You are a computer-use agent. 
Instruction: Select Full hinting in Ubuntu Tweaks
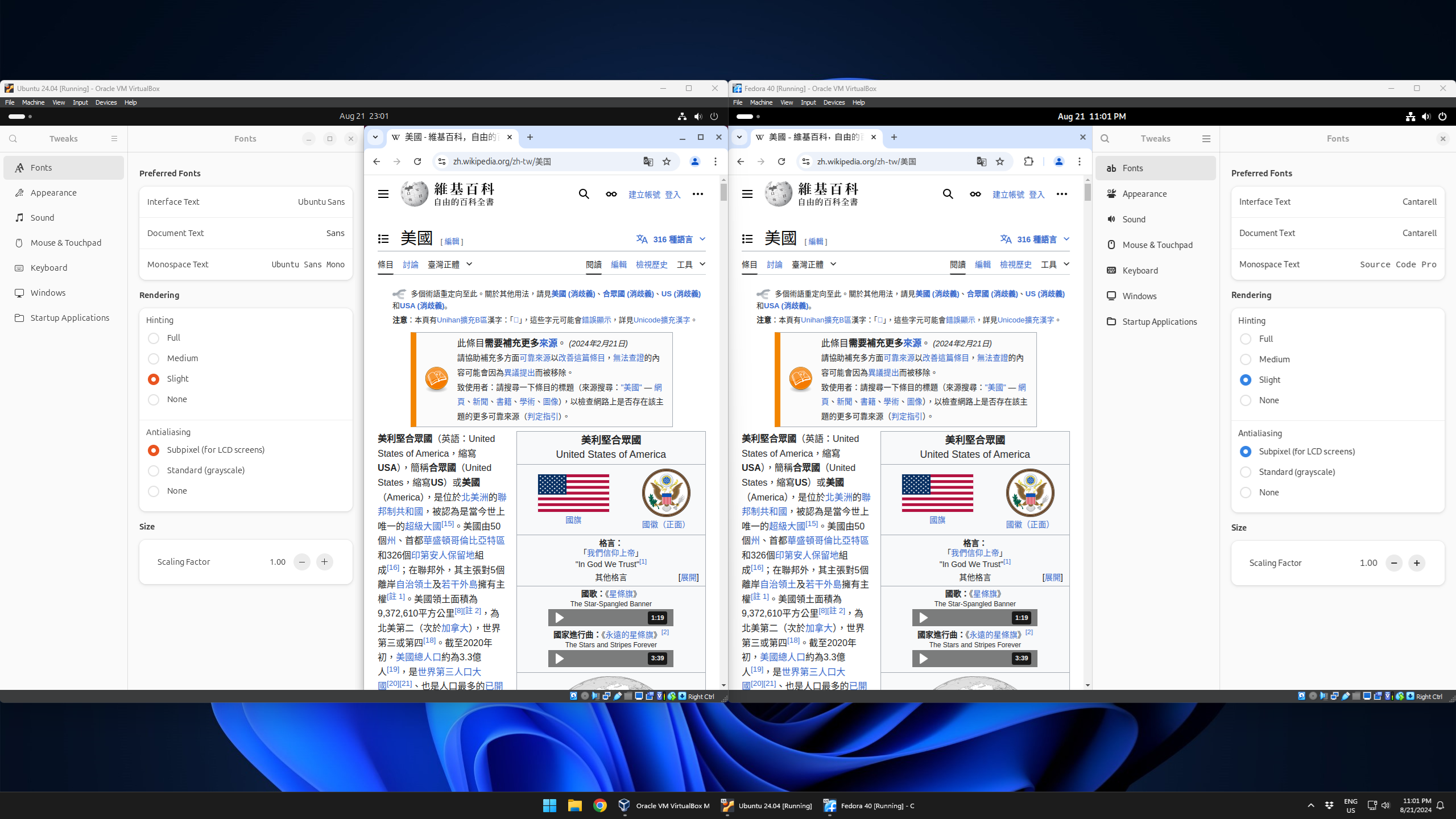154,338
